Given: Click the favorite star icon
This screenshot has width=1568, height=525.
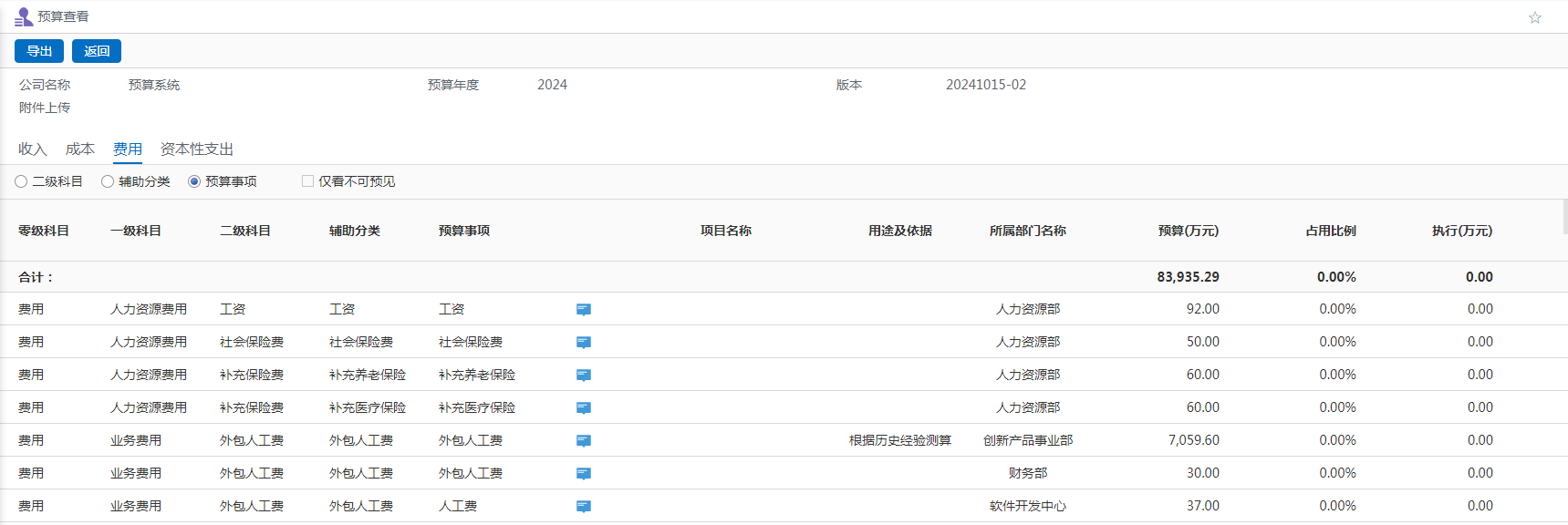Looking at the screenshot, I should tap(1535, 17).
